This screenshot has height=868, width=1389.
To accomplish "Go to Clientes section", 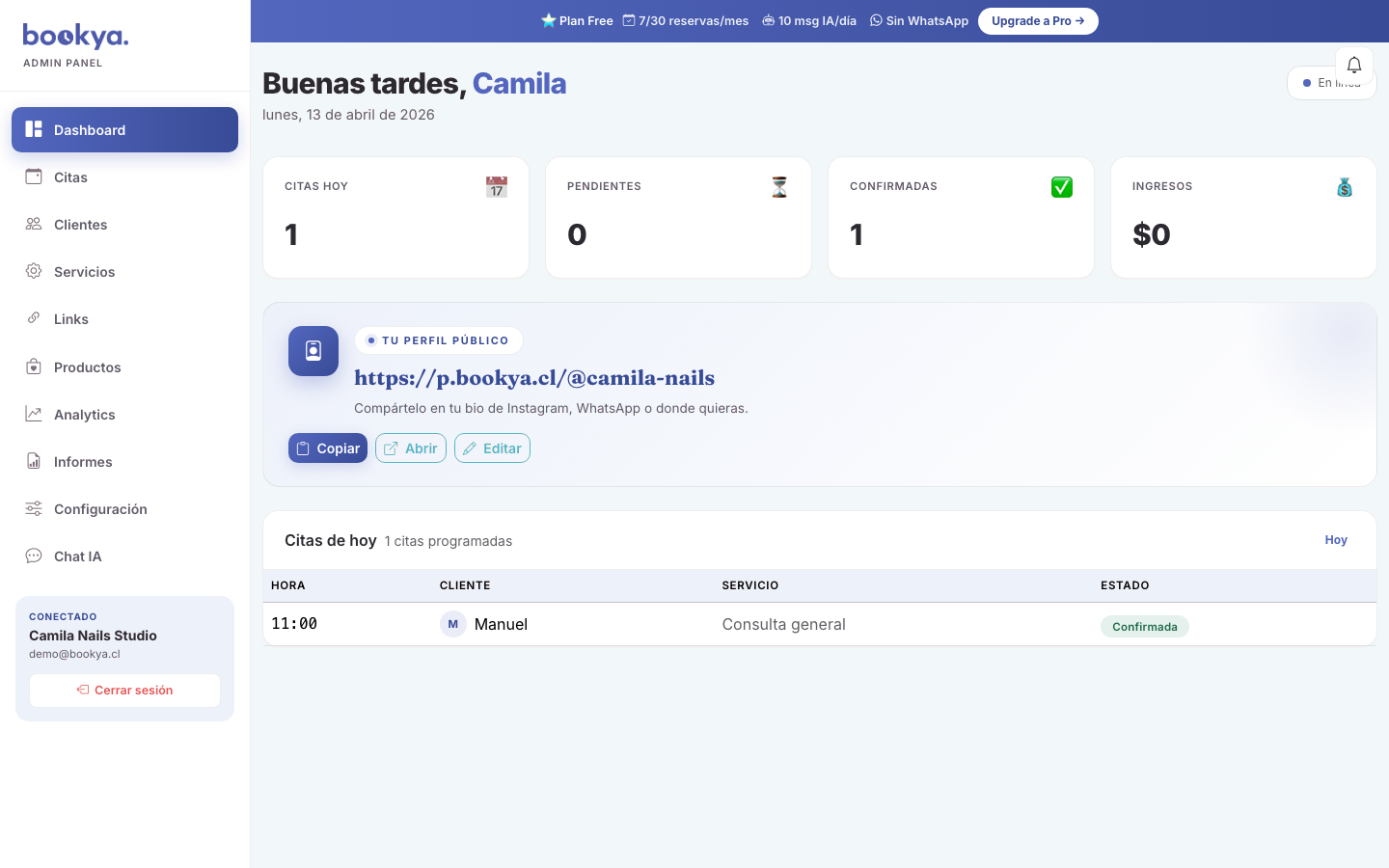I will pos(124,225).
